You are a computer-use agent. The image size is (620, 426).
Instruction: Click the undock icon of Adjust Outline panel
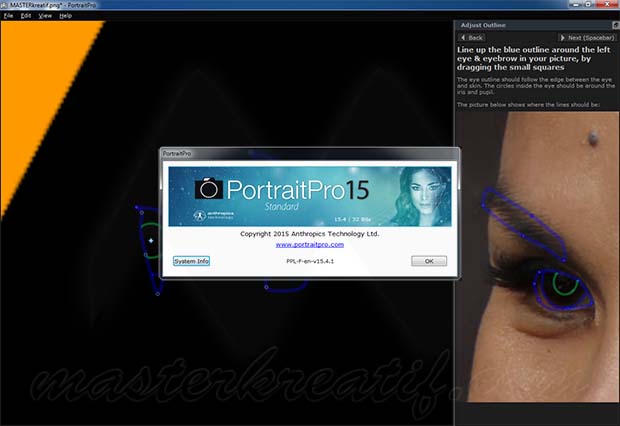(x=616, y=25)
